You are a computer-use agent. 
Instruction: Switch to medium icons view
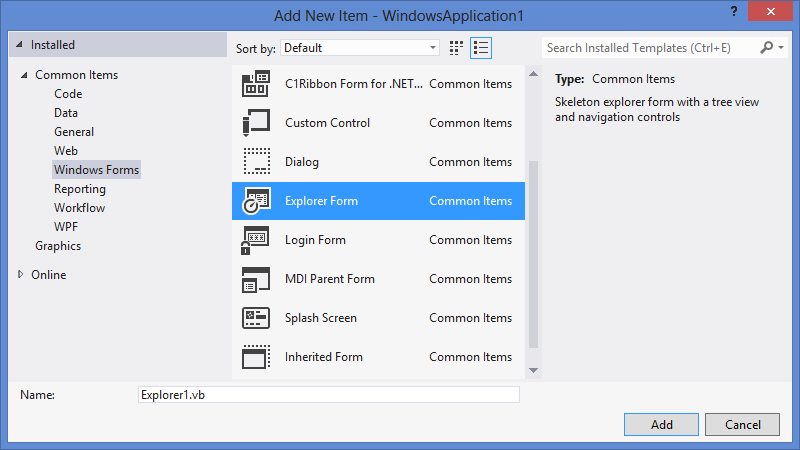(457, 47)
